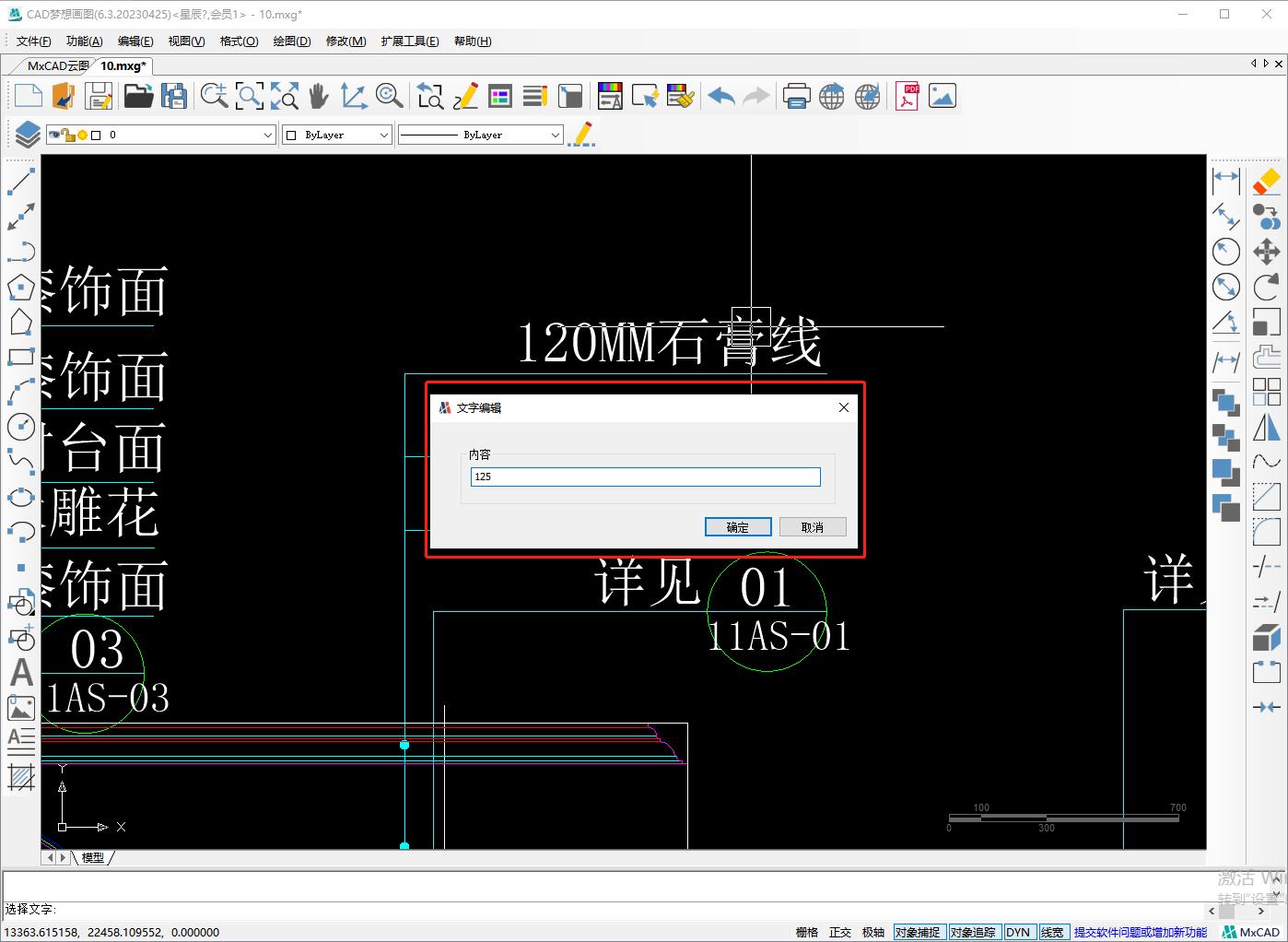Open the layer selection dropdown
Image resolution: width=1288 pixels, height=942 pixels.
267,135
